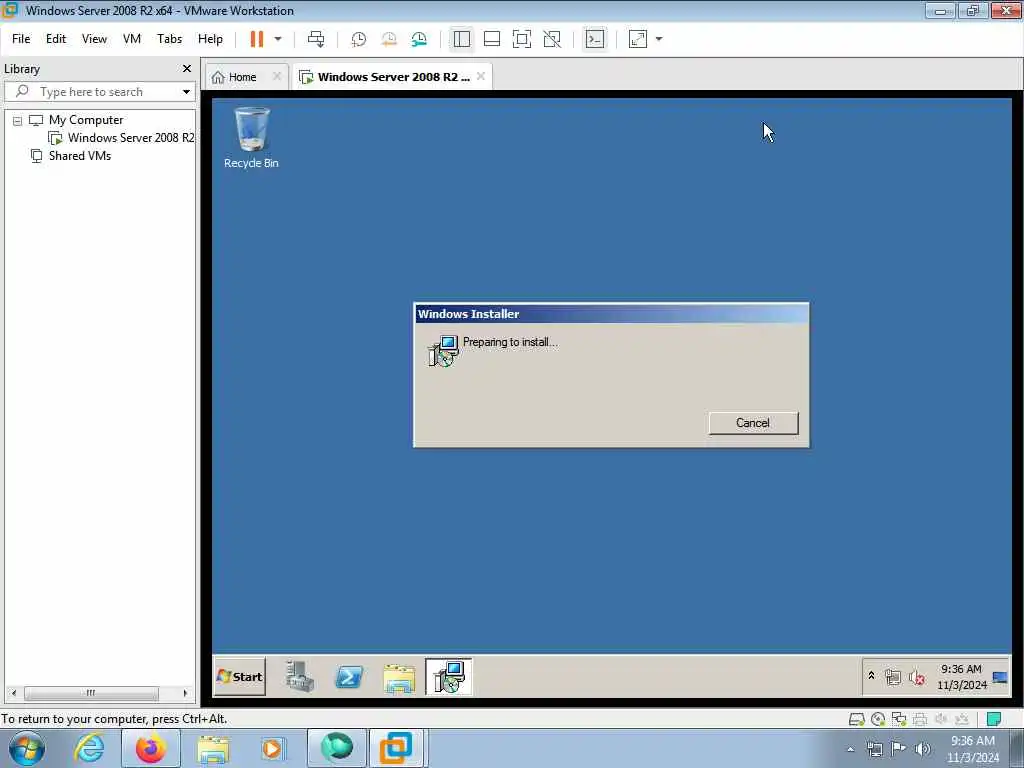Click the library horizontal scrollbar thumb
This screenshot has height=768, width=1024.
pos(91,693)
